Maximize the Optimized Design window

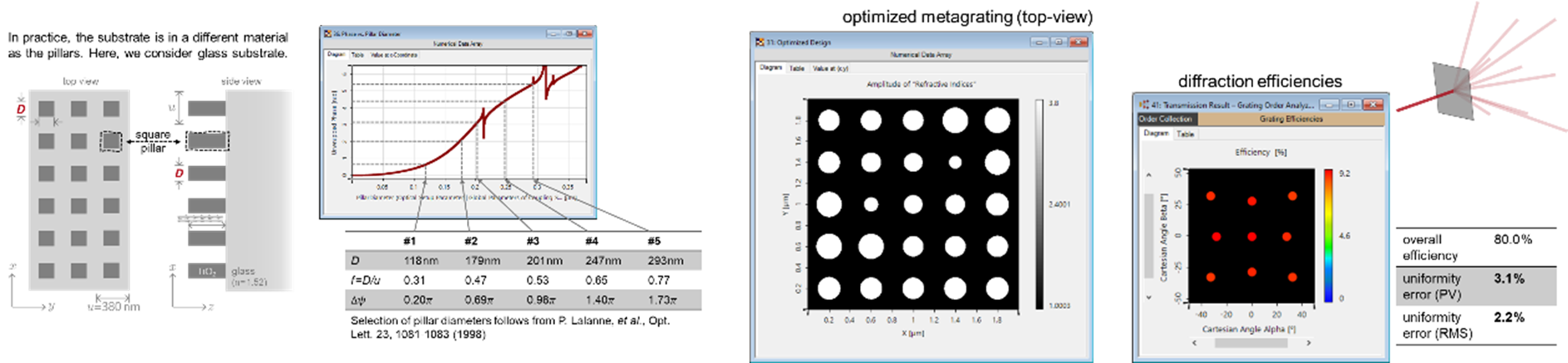point(1059,42)
